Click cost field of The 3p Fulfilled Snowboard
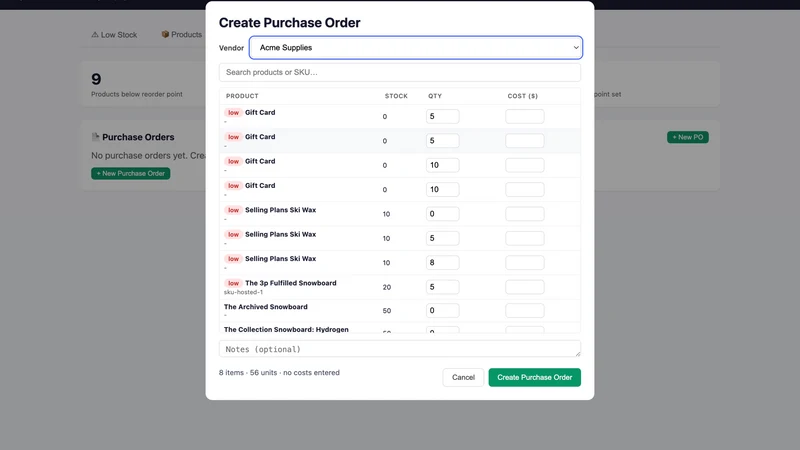 (x=524, y=287)
